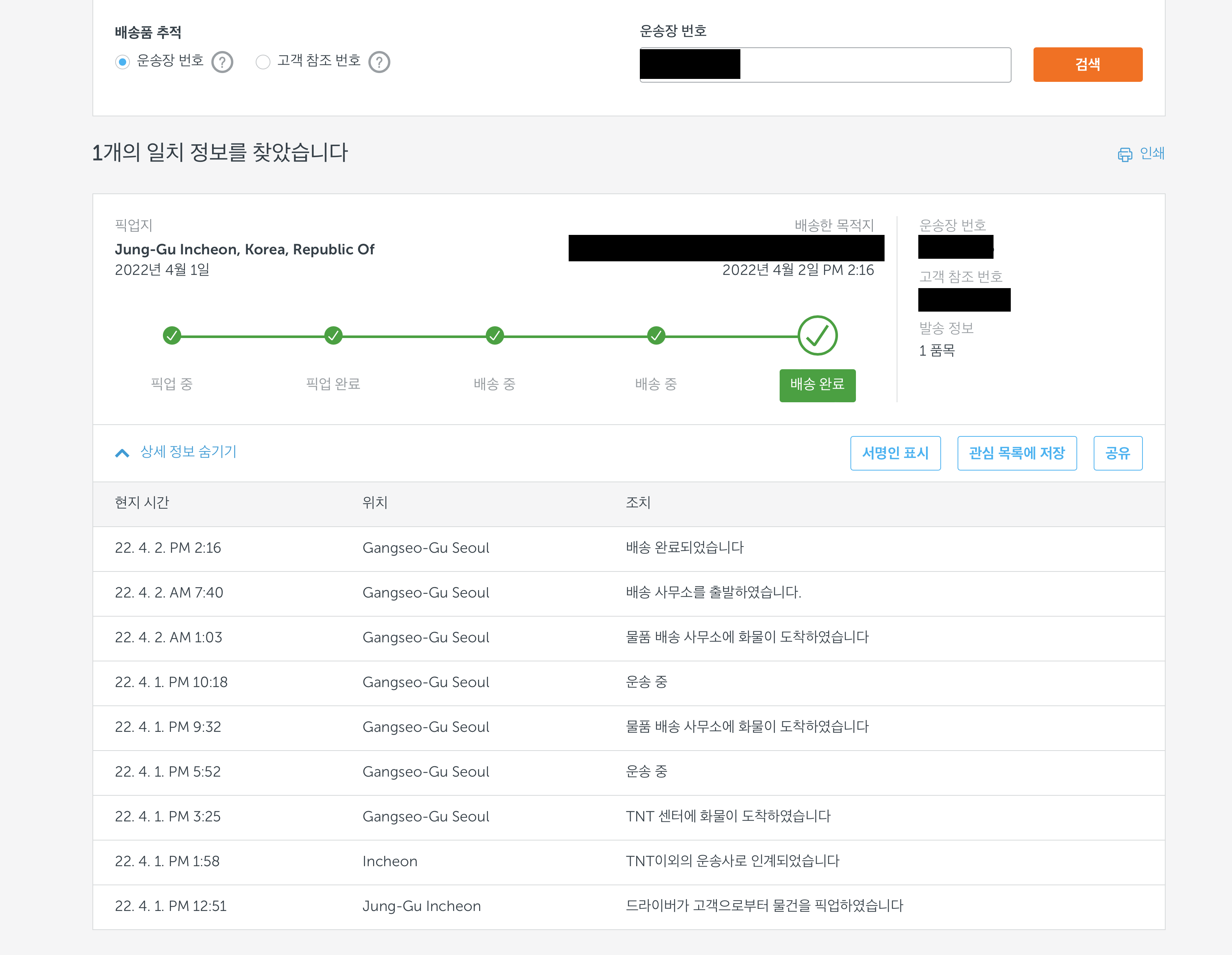
Task: Click the first green checkmark above 픽업 중
Action: point(172,336)
